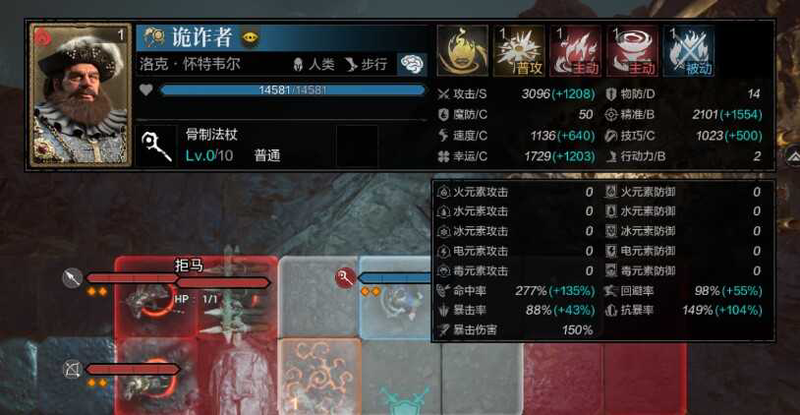Toggle the yellow eye icon next to 诡诈者

250,37
